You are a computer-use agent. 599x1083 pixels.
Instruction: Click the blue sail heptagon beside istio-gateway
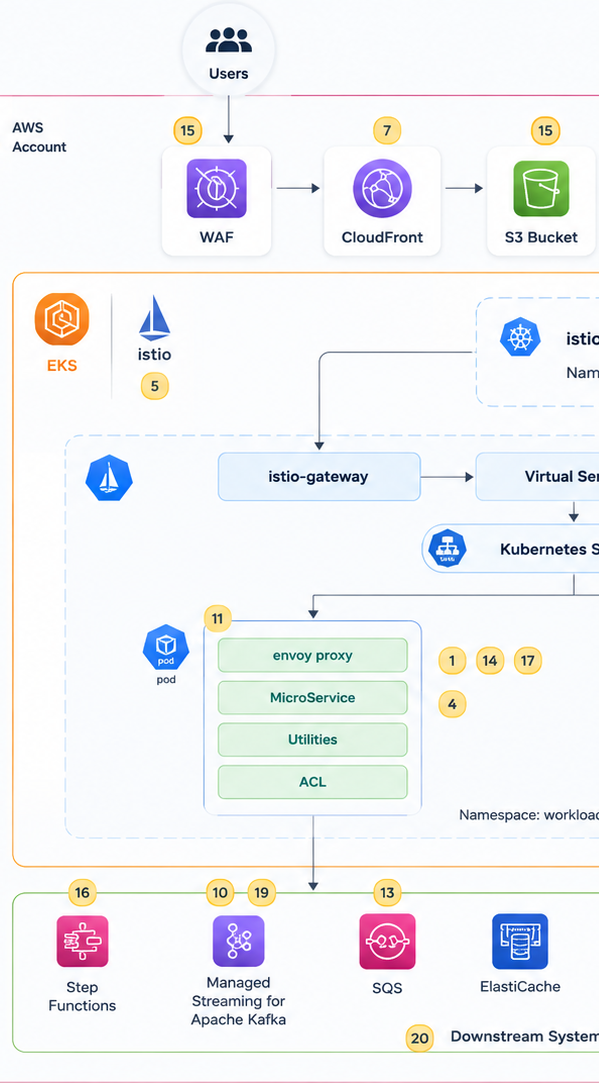pyautogui.click(x=109, y=477)
